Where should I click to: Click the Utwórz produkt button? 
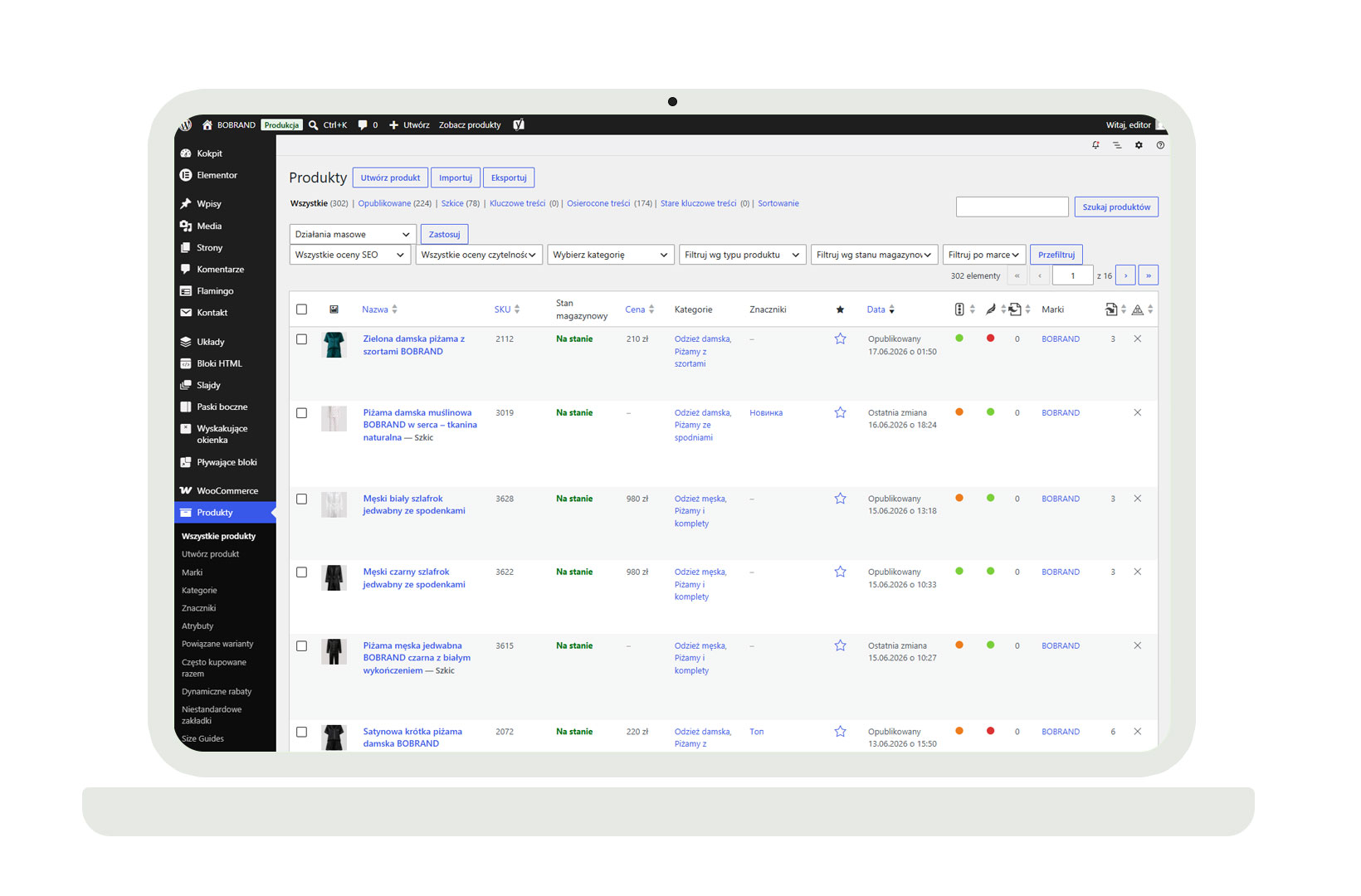point(390,178)
